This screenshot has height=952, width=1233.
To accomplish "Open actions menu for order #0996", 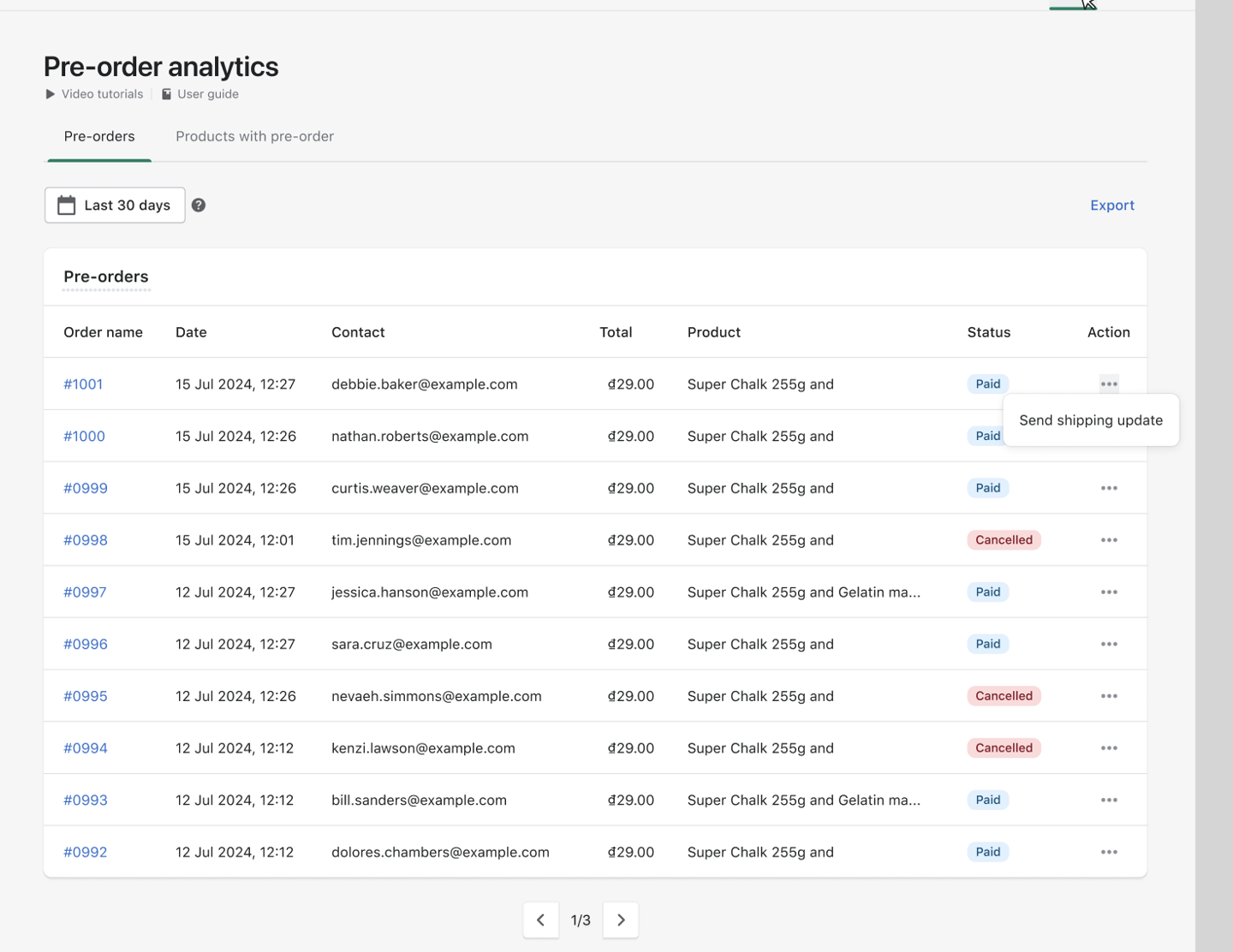I will pyautogui.click(x=1109, y=645).
